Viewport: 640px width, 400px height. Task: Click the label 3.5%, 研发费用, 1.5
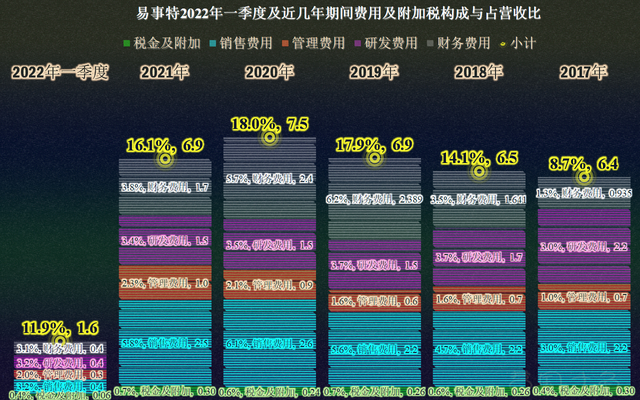tap(269, 245)
